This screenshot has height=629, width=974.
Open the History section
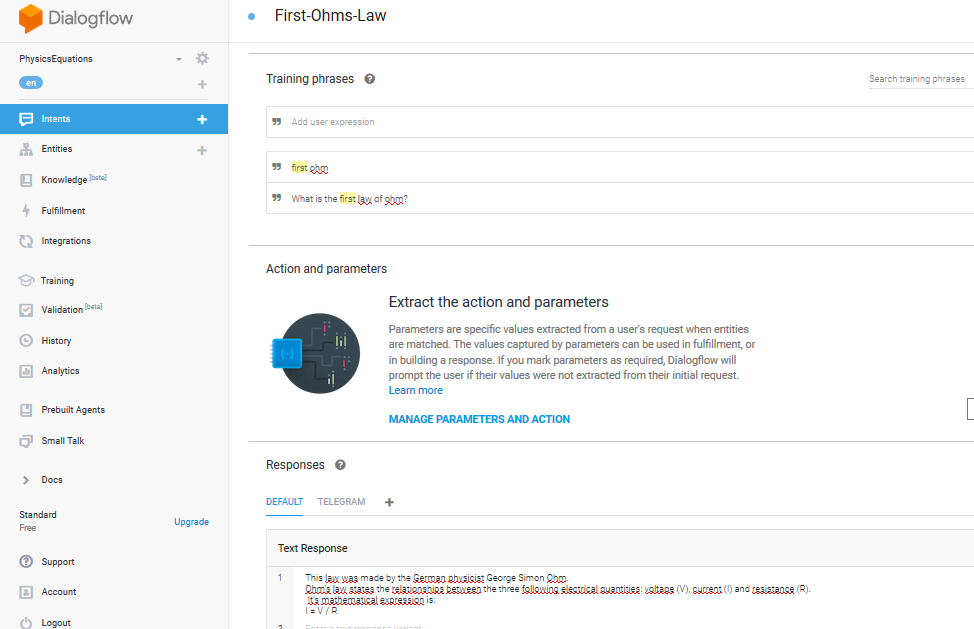tap(57, 341)
